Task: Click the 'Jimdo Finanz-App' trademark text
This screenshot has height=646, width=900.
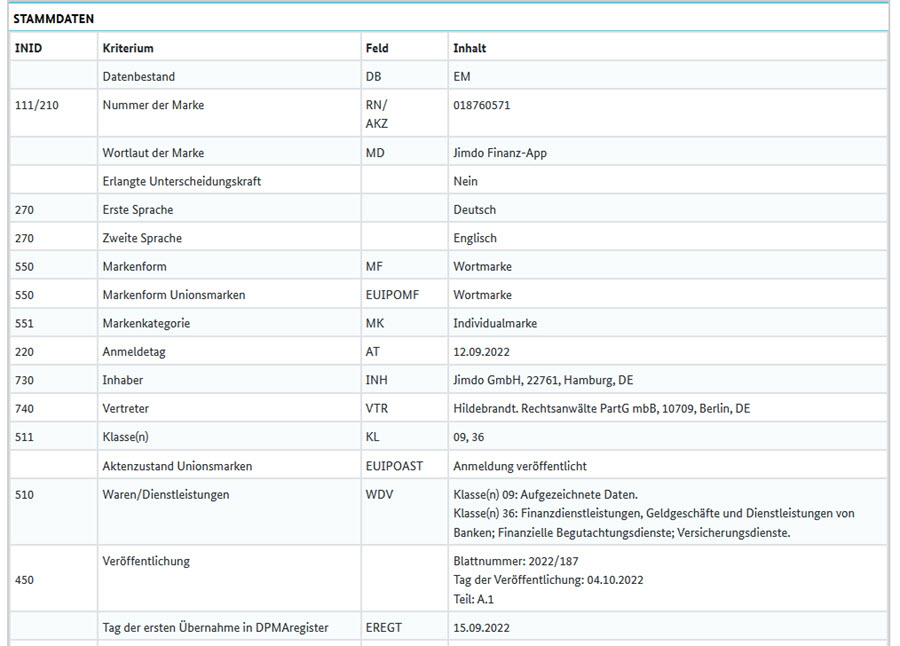Action: pyautogui.click(x=500, y=153)
